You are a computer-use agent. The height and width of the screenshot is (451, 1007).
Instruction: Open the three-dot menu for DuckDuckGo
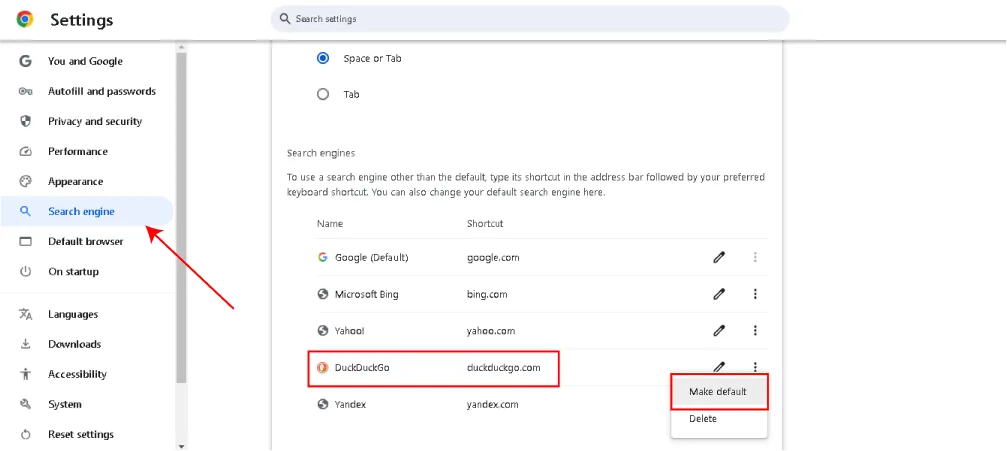(x=755, y=367)
